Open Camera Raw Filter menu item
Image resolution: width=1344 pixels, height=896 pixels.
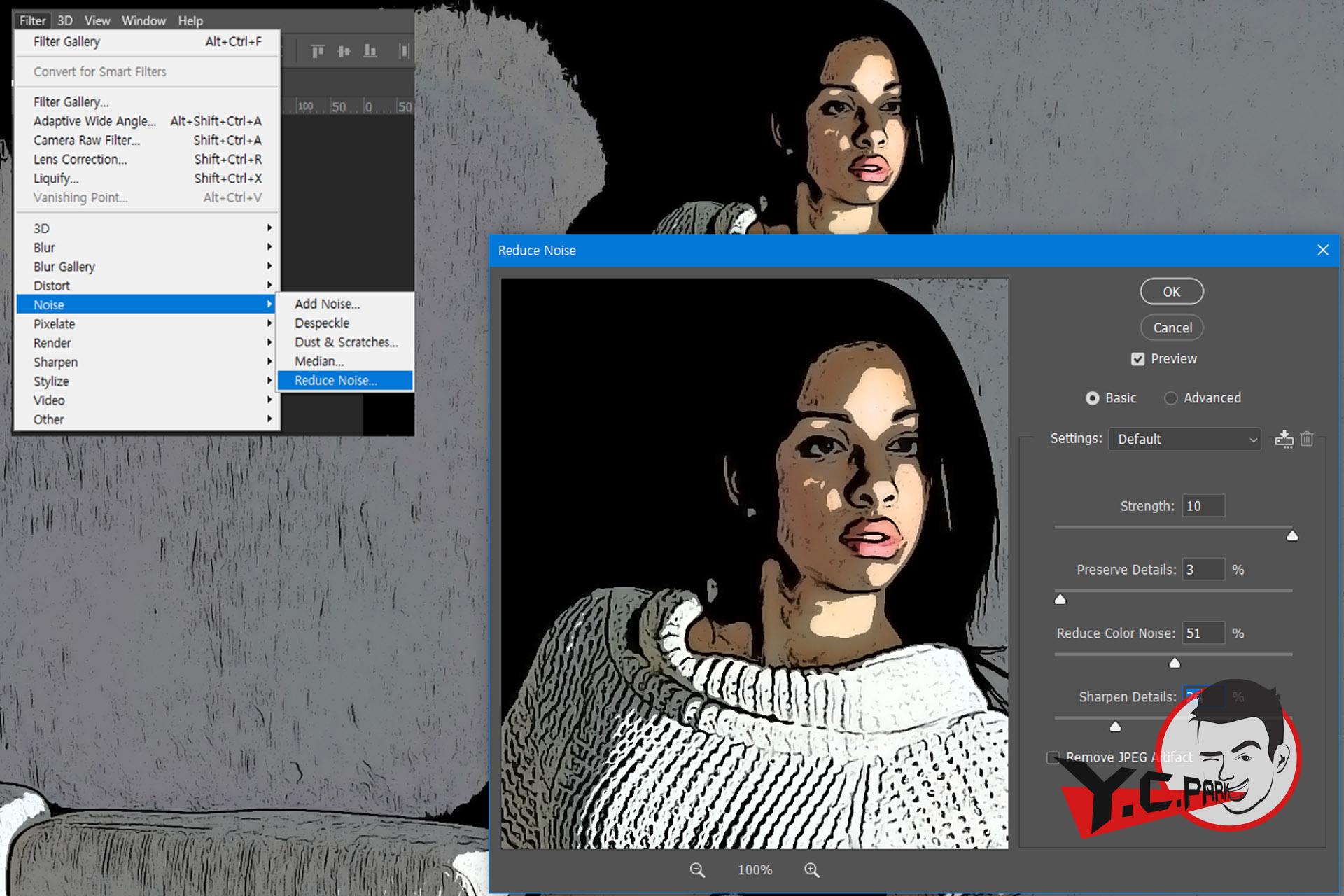87,140
